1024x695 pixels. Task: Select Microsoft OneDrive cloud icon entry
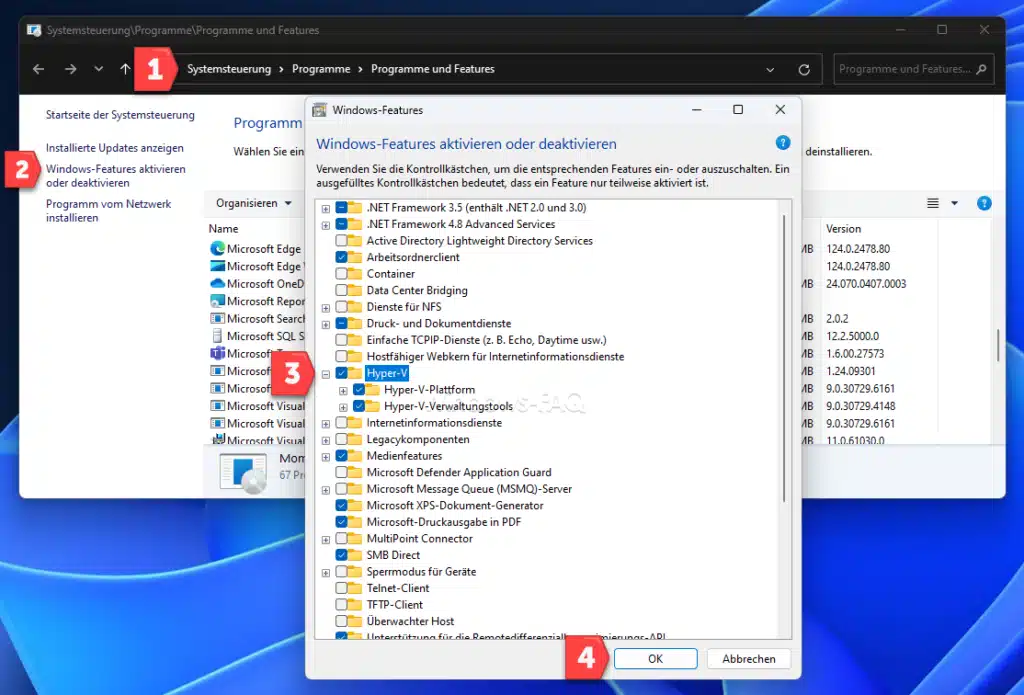tap(217, 283)
